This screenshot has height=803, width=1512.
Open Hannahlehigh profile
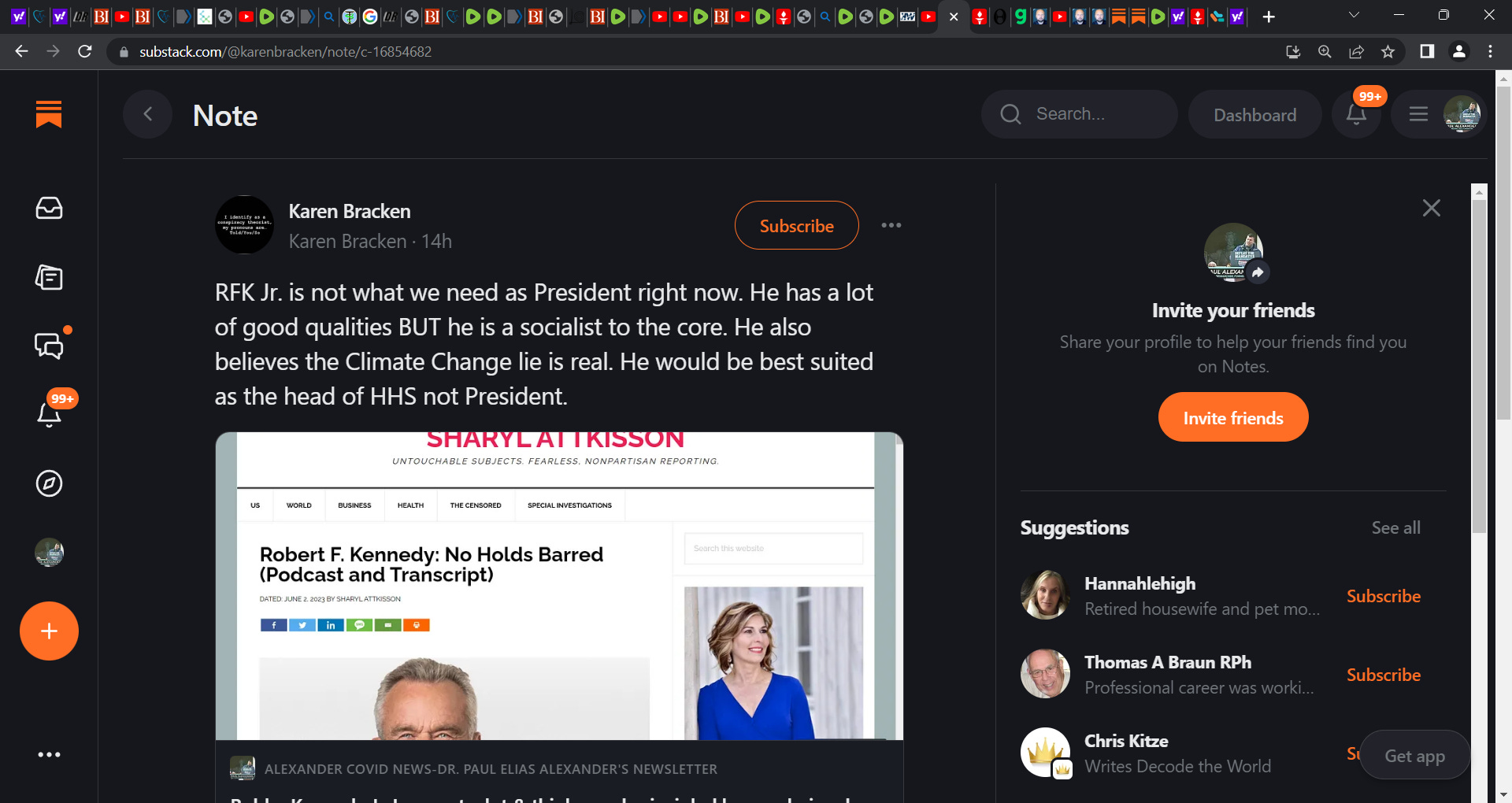[x=1140, y=583]
